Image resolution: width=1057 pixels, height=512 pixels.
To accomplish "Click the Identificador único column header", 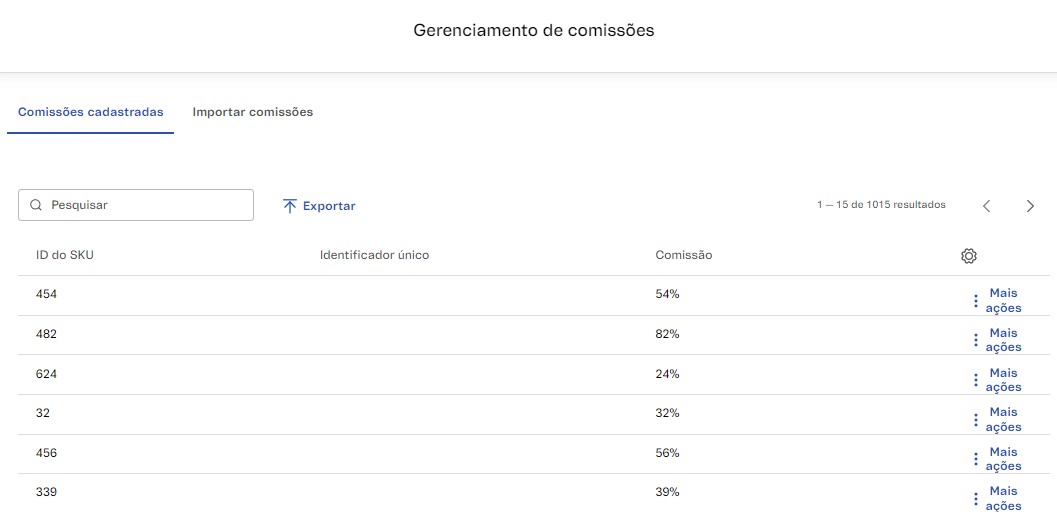I will [x=374, y=255].
